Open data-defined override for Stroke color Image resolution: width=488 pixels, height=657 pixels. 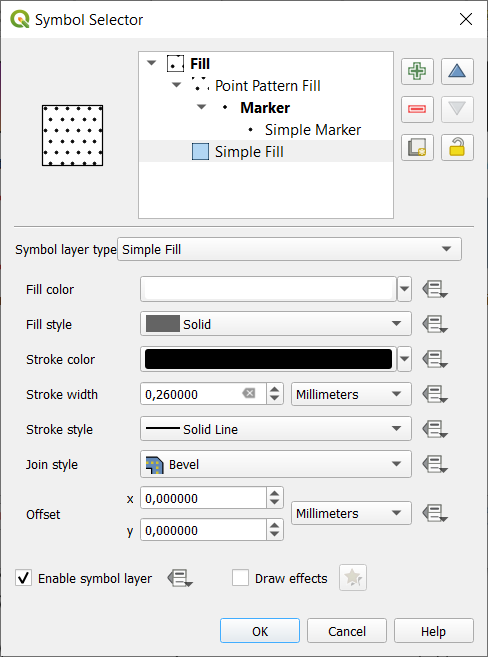pos(435,360)
